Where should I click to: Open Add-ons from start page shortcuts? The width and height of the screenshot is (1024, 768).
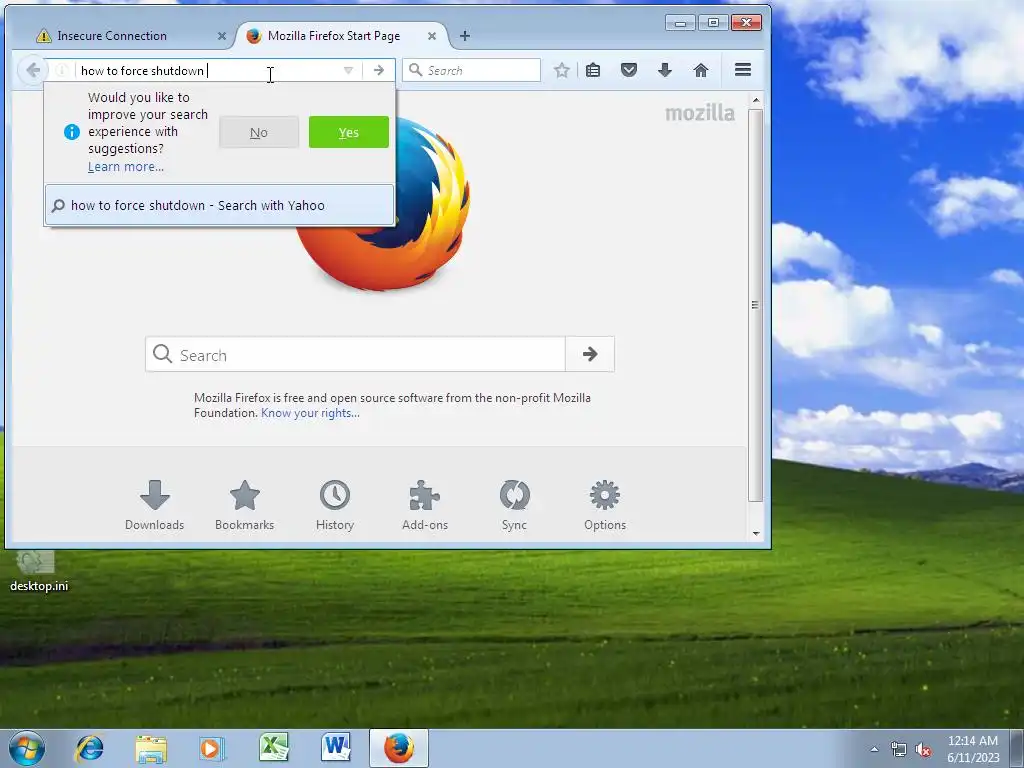pyautogui.click(x=425, y=505)
